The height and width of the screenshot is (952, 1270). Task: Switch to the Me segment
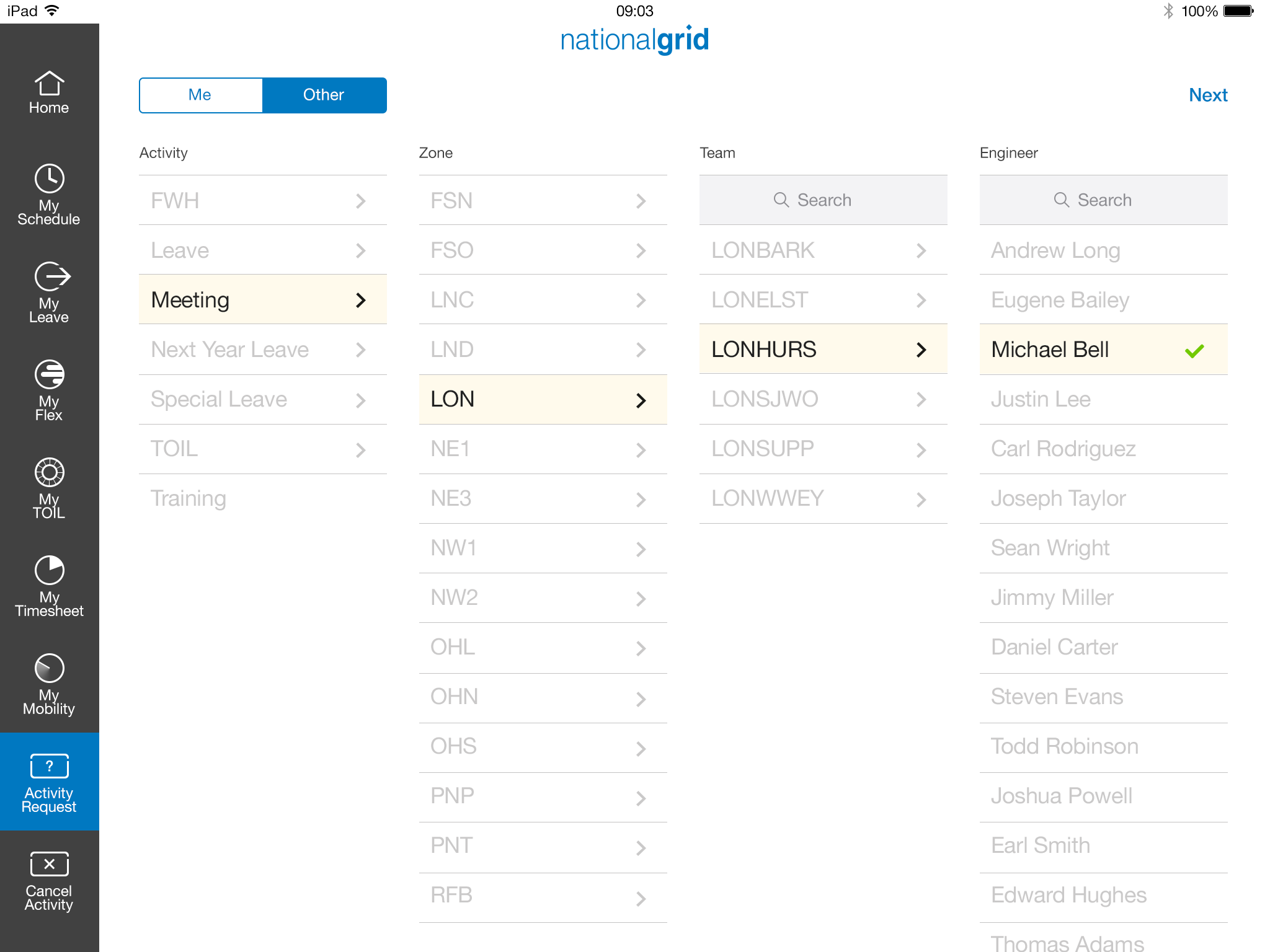(200, 95)
